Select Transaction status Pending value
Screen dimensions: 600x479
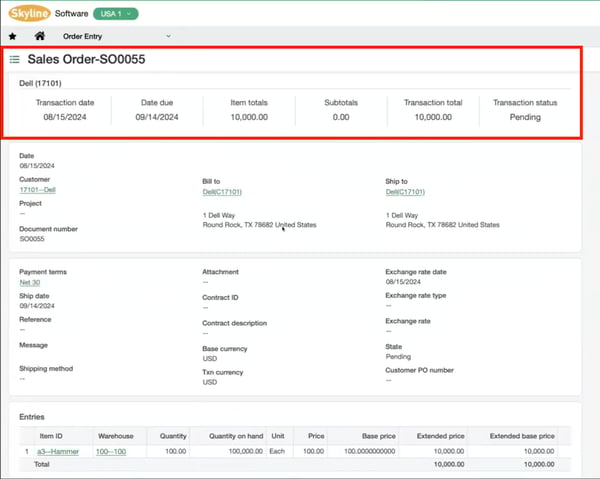point(525,117)
